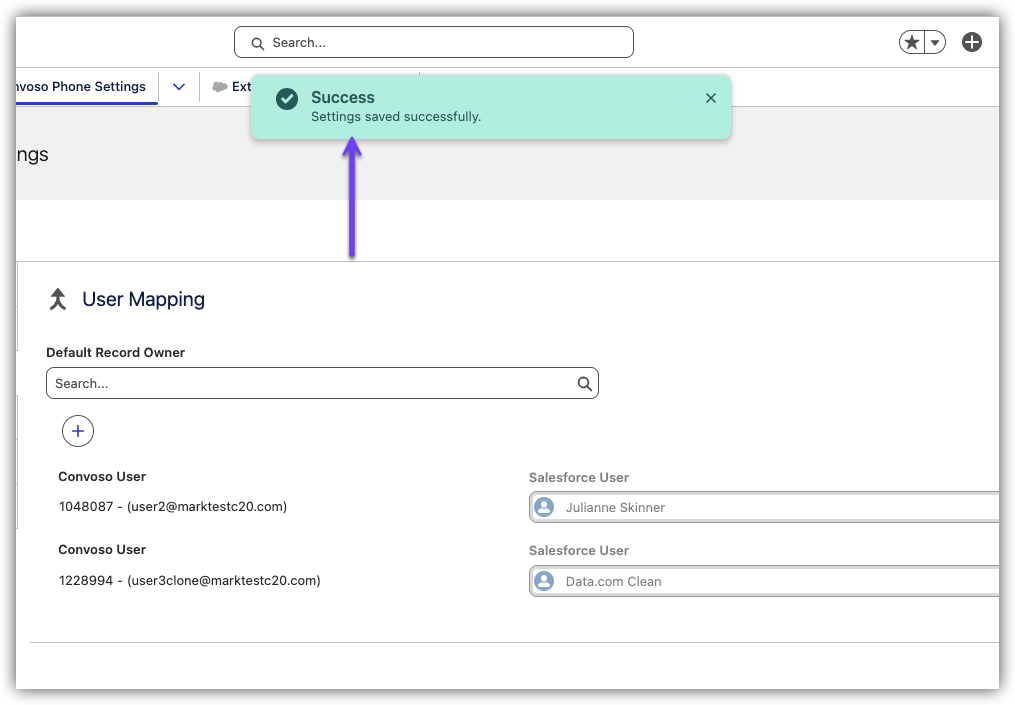Add a new user mapping with plus button
The width and height of the screenshot is (1015, 705).
pyautogui.click(x=78, y=431)
